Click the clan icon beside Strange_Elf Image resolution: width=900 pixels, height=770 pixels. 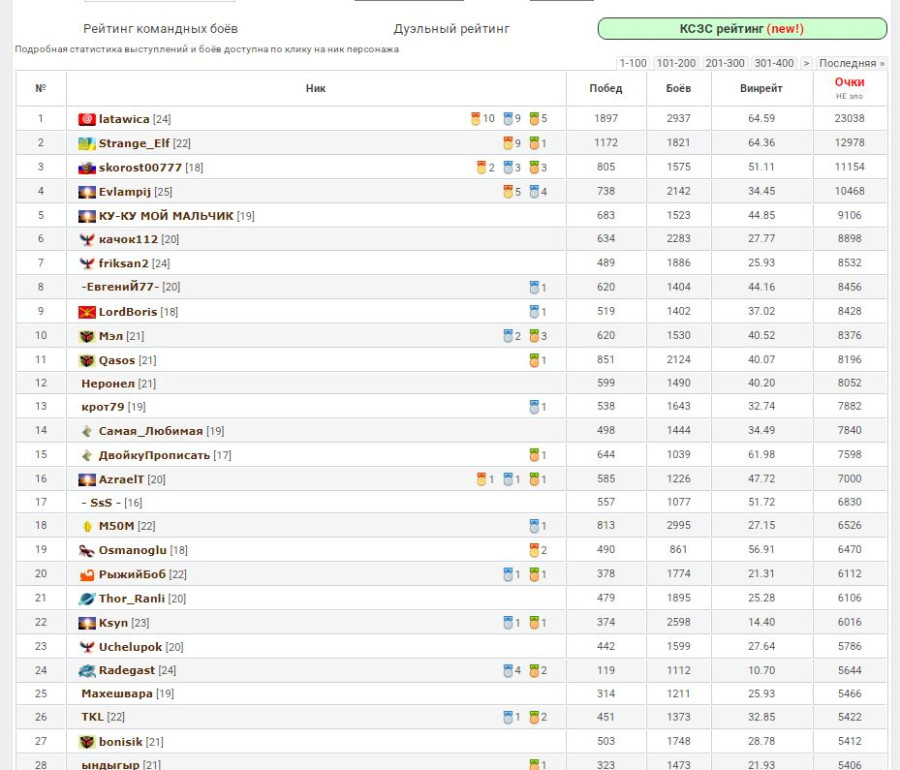(x=87, y=143)
